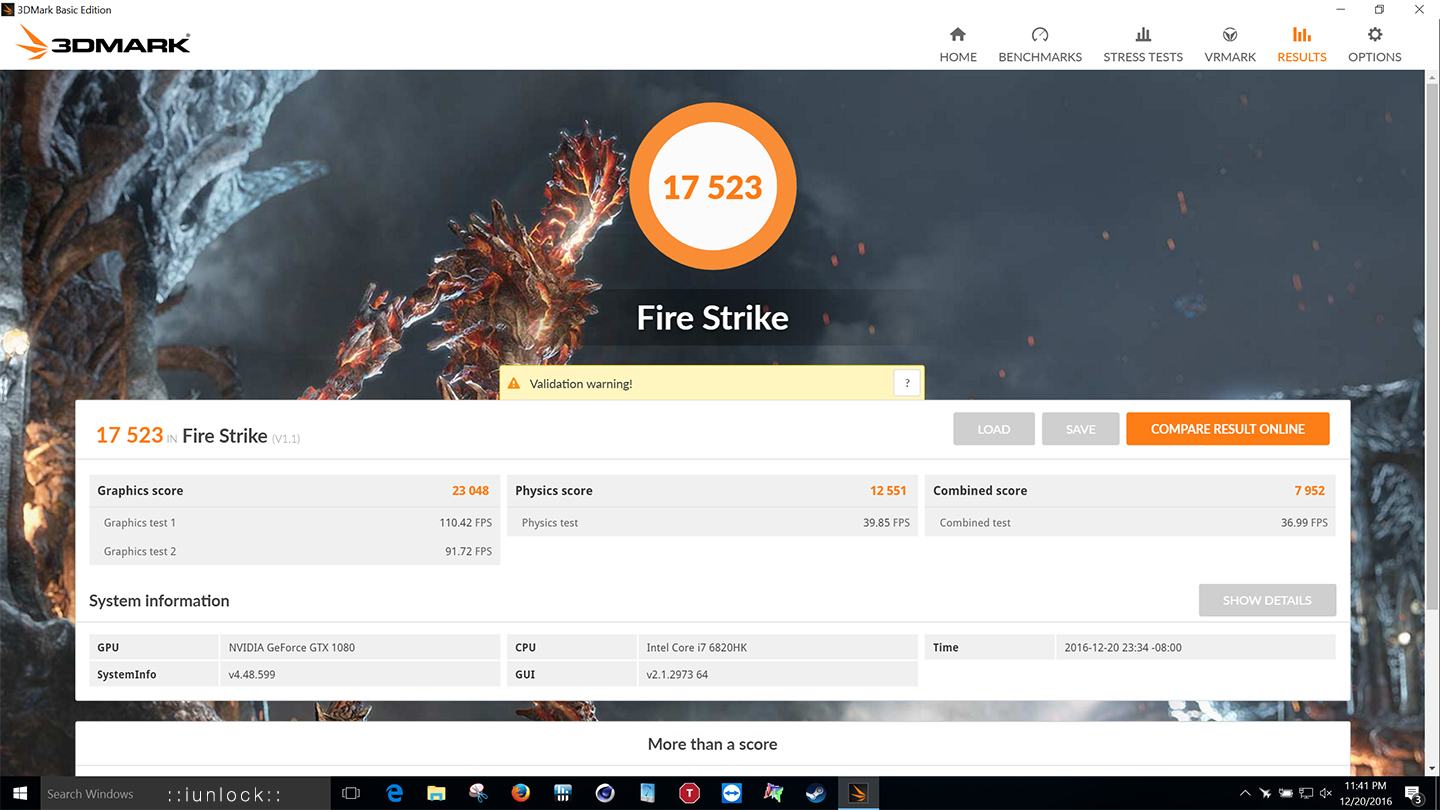The height and width of the screenshot is (810, 1440).
Task: Click the SAVE button
Action: pyautogui.click(x=1081, y=429)
